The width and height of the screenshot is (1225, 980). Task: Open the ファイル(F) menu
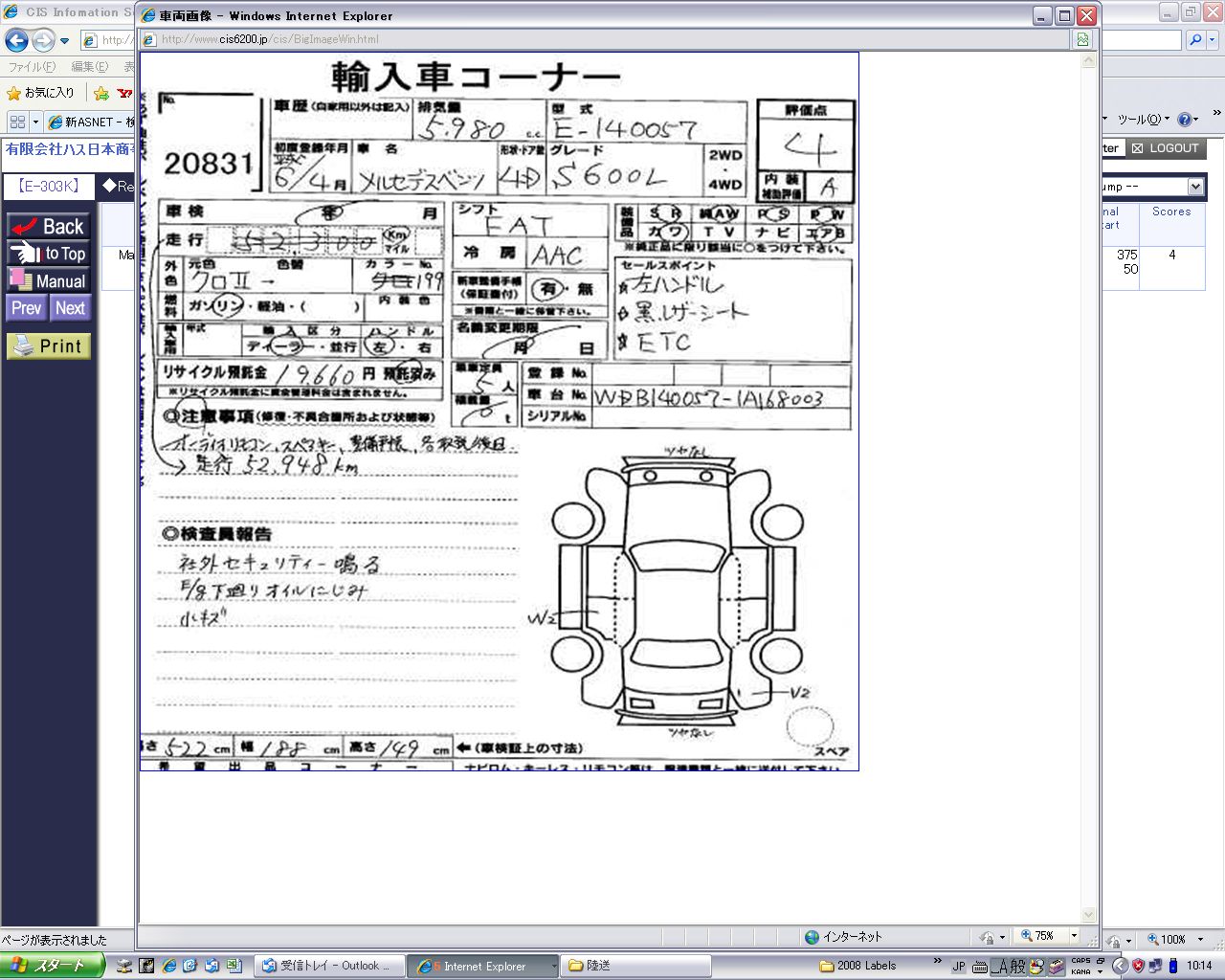tap(32, 67)
